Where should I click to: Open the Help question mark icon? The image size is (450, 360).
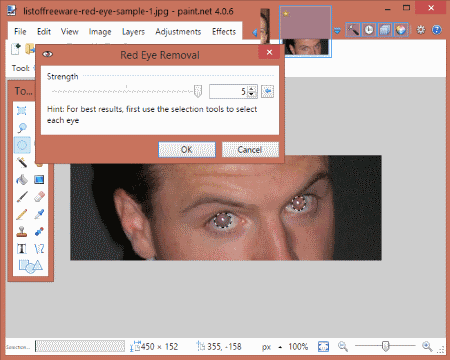pos(437,30)
